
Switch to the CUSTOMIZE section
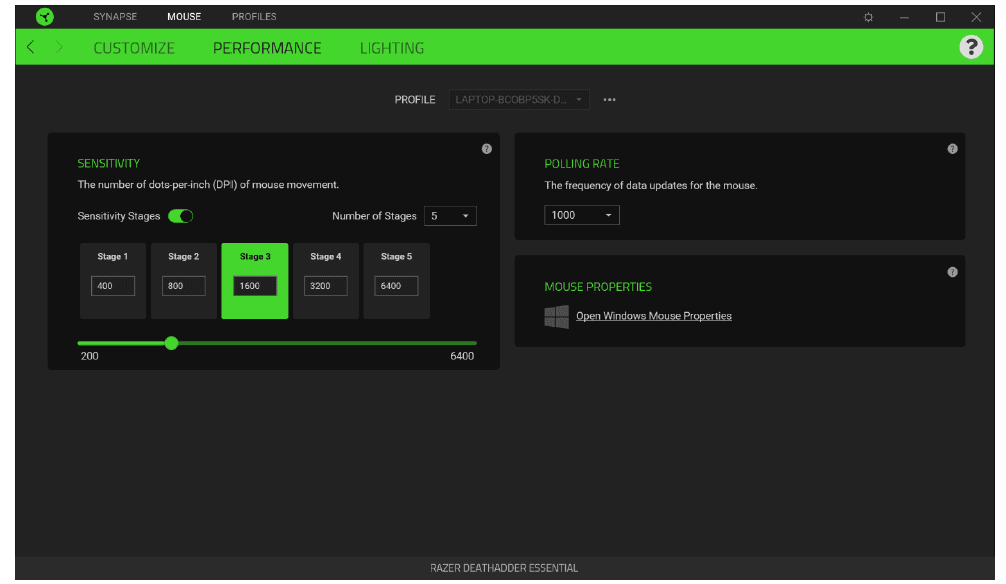click(x=133, y=47)
